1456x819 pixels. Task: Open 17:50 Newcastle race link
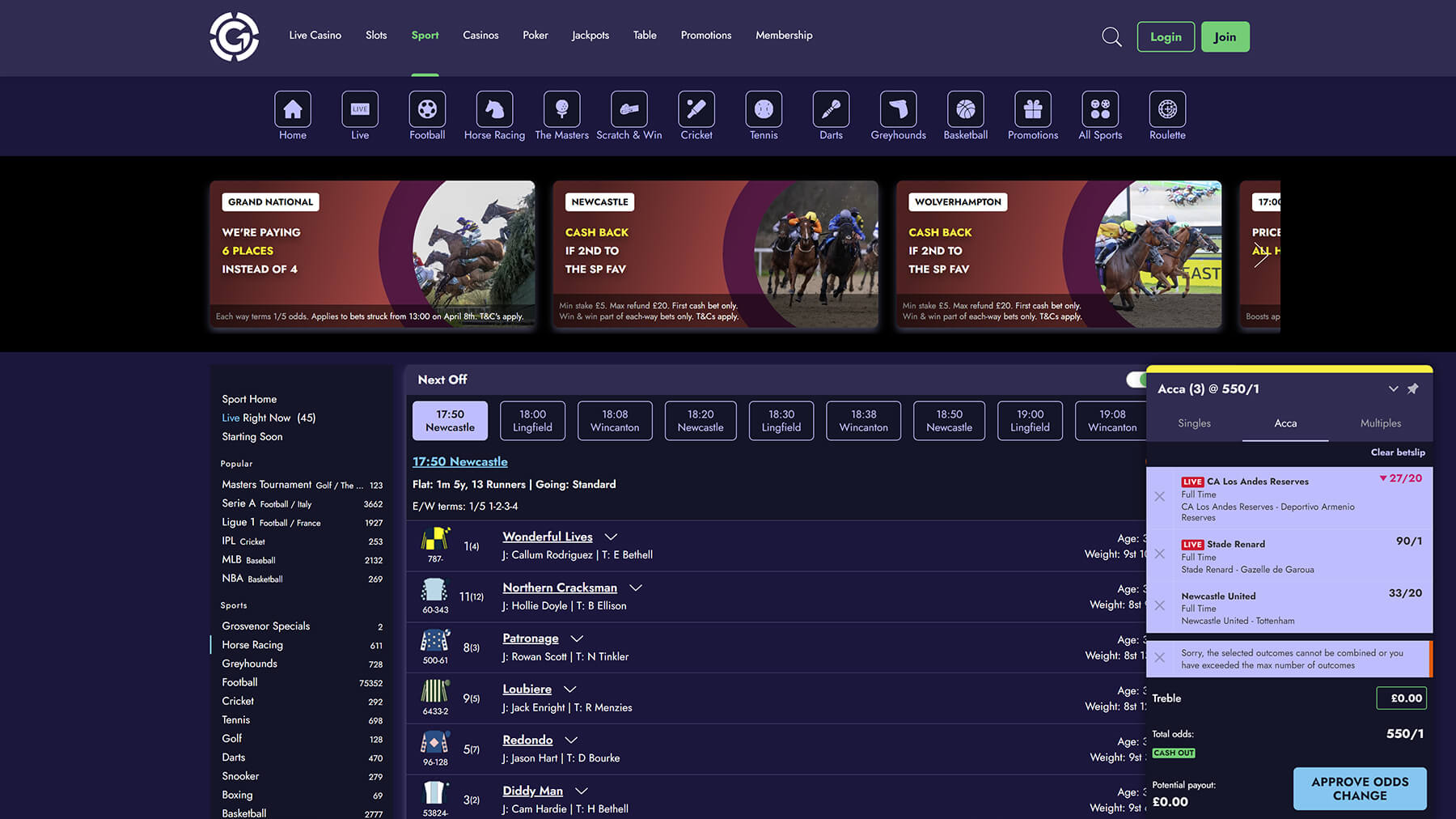[x=460, y=461]
